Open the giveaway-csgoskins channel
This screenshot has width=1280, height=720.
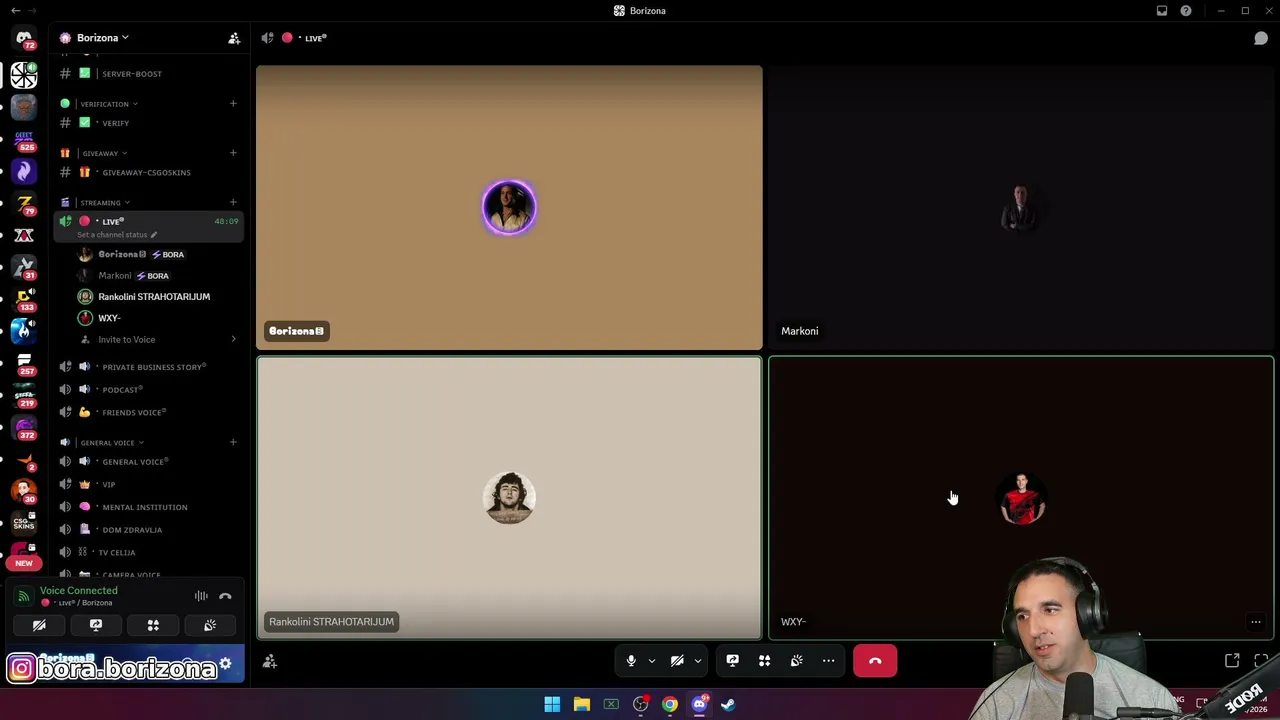point(148,172)
